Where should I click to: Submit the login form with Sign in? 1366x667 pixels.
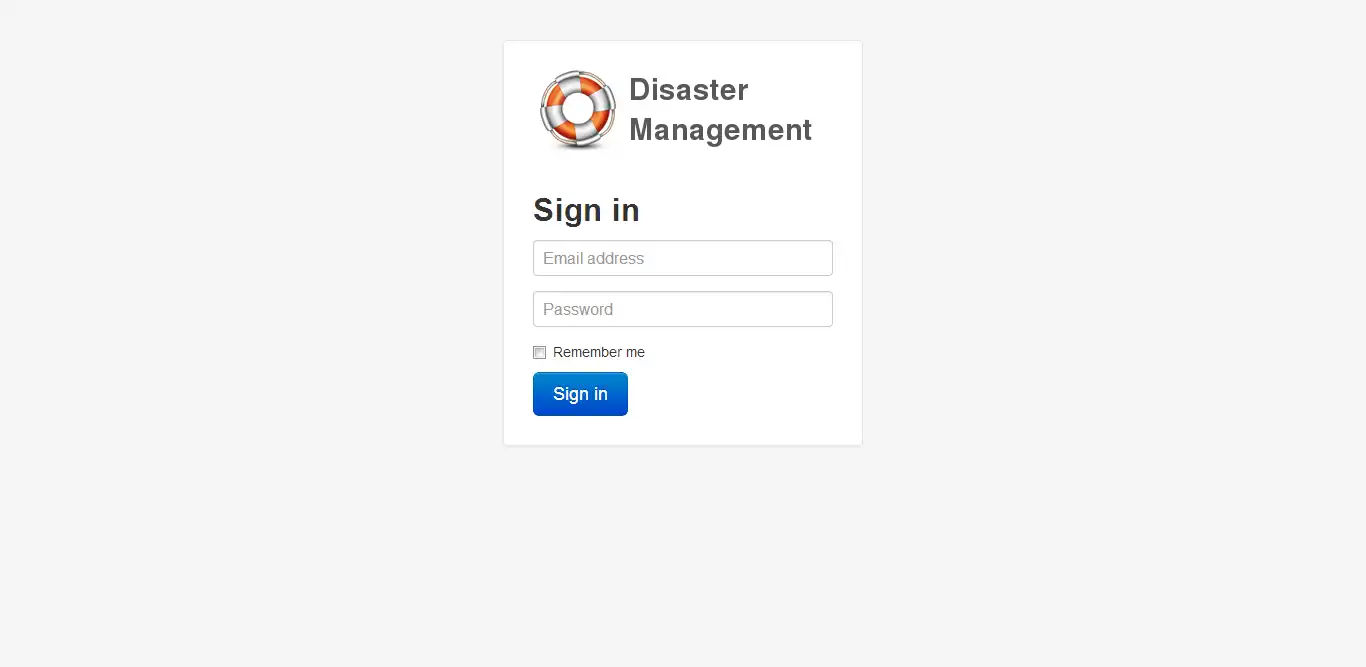[x=580, y=394]
